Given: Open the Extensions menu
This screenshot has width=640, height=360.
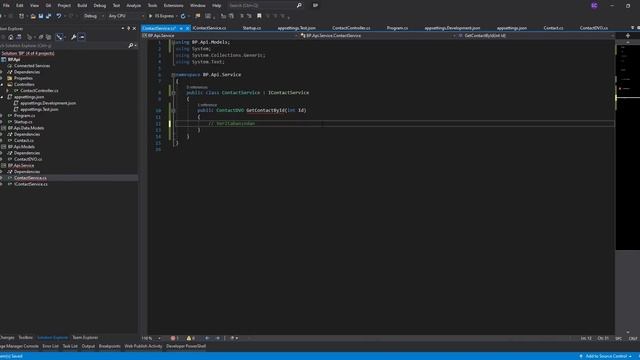Looking at the screenshot, I should pyautogui.click(x=173, y=6).
